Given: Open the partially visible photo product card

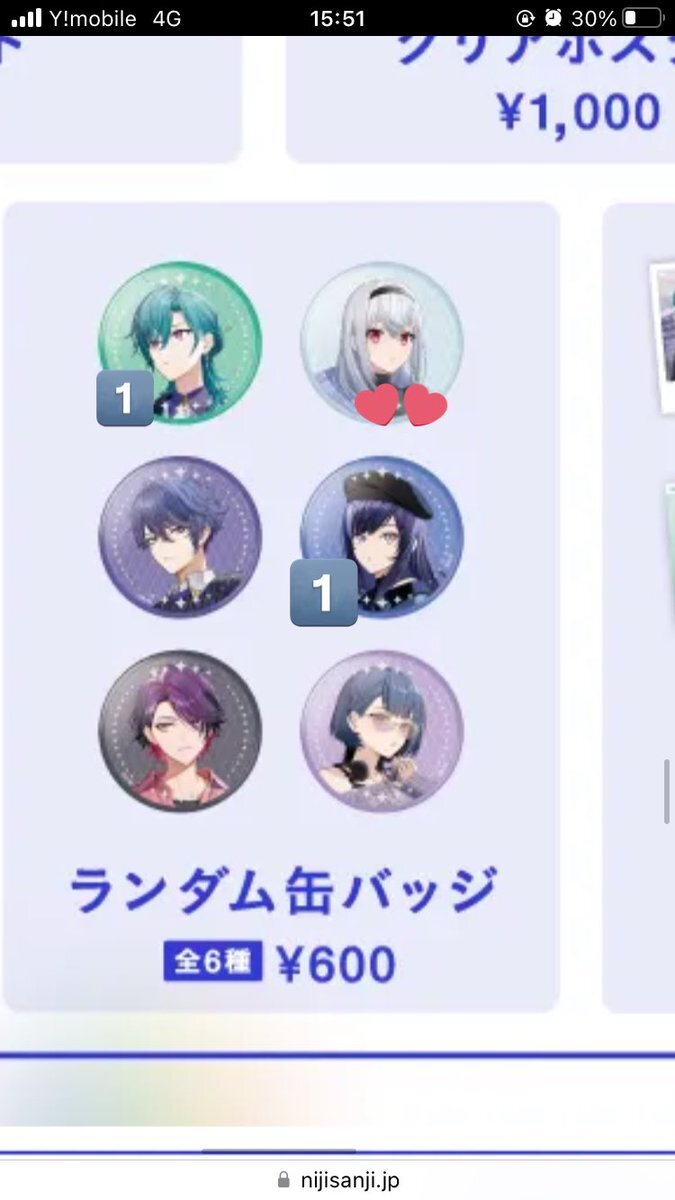Looking at the screenshot, I should coord(639,608).
